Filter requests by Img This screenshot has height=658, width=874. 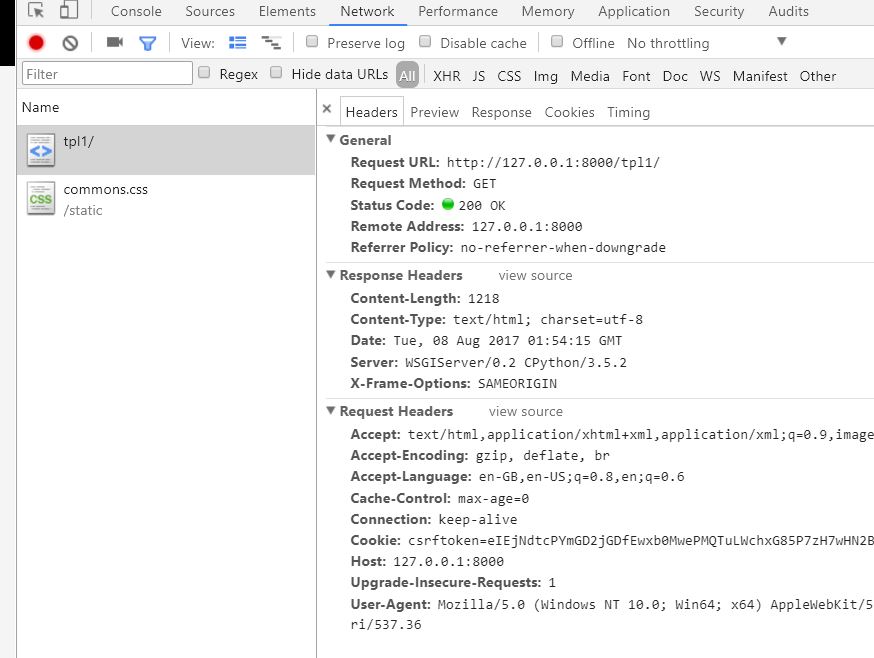click(545, 76)
